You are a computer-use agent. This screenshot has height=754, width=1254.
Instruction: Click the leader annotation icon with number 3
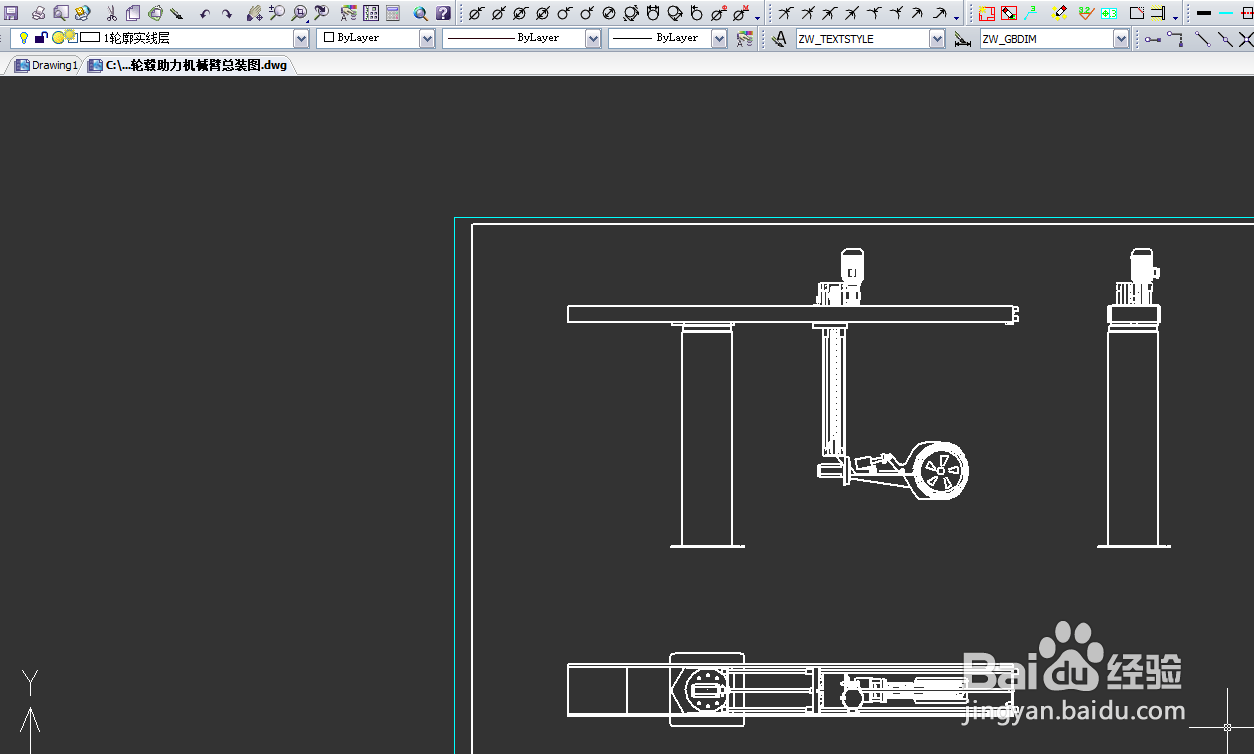(1031, 13)
